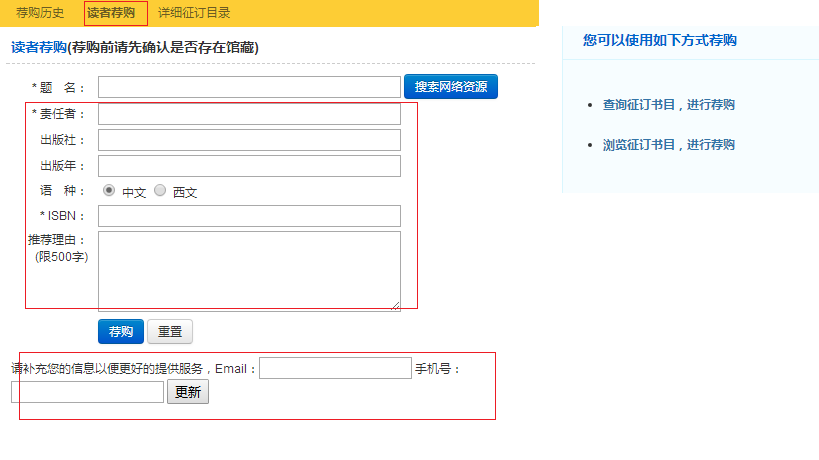Focus the 题名 title input field
The height and width of the screenshot is (460, 819).
(249, 87)
